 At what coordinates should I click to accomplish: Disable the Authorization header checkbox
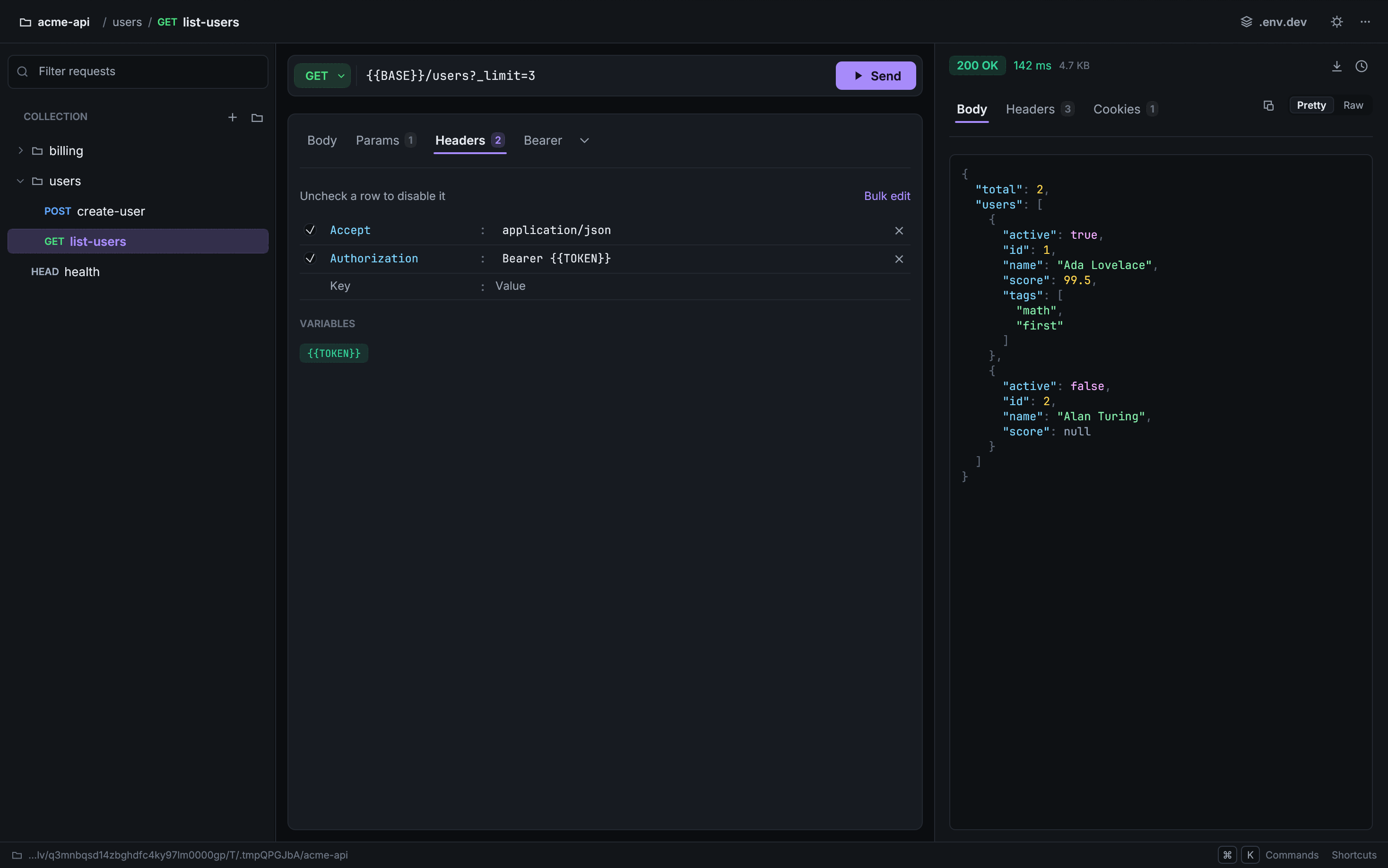[x=310, y=258]
